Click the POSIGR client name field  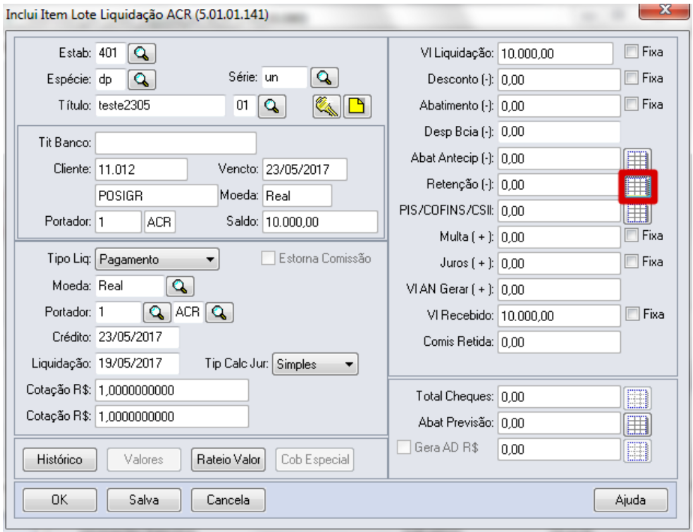pyautogui.click(x=156, y=196)
